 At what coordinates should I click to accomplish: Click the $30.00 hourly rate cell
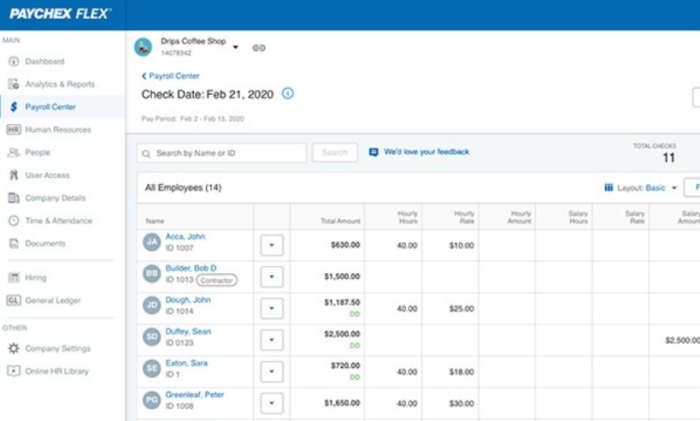(462, 404)
